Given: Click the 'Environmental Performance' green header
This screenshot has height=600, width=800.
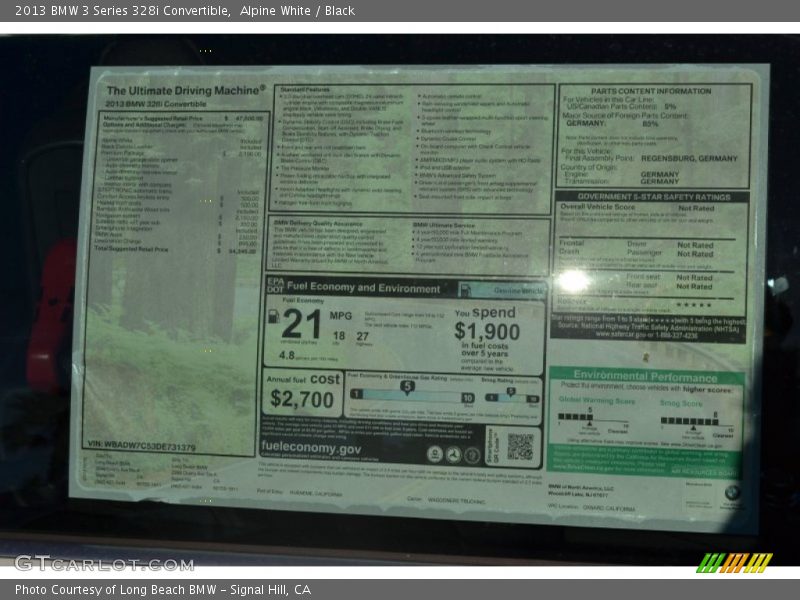Looking at the screenshot, I should [x=645, y=377].
